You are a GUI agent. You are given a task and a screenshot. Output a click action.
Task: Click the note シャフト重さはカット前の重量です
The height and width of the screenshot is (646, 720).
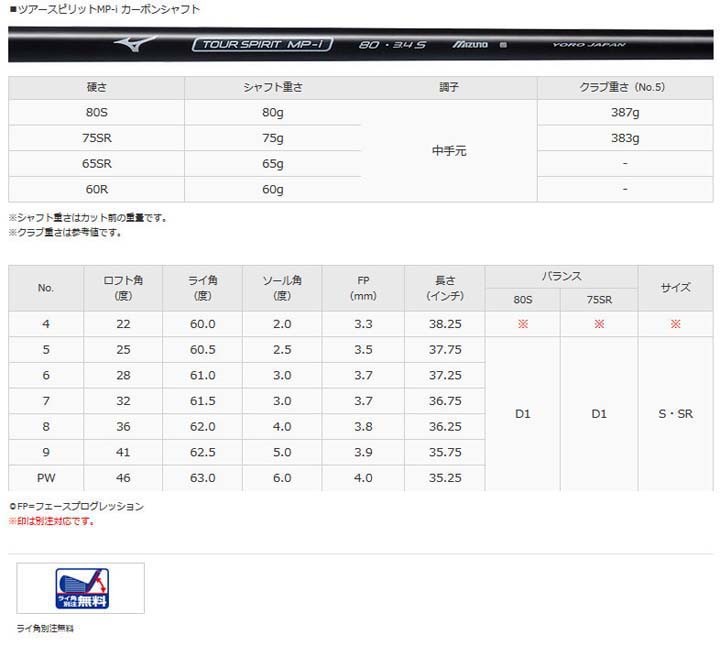click(87, 218)
